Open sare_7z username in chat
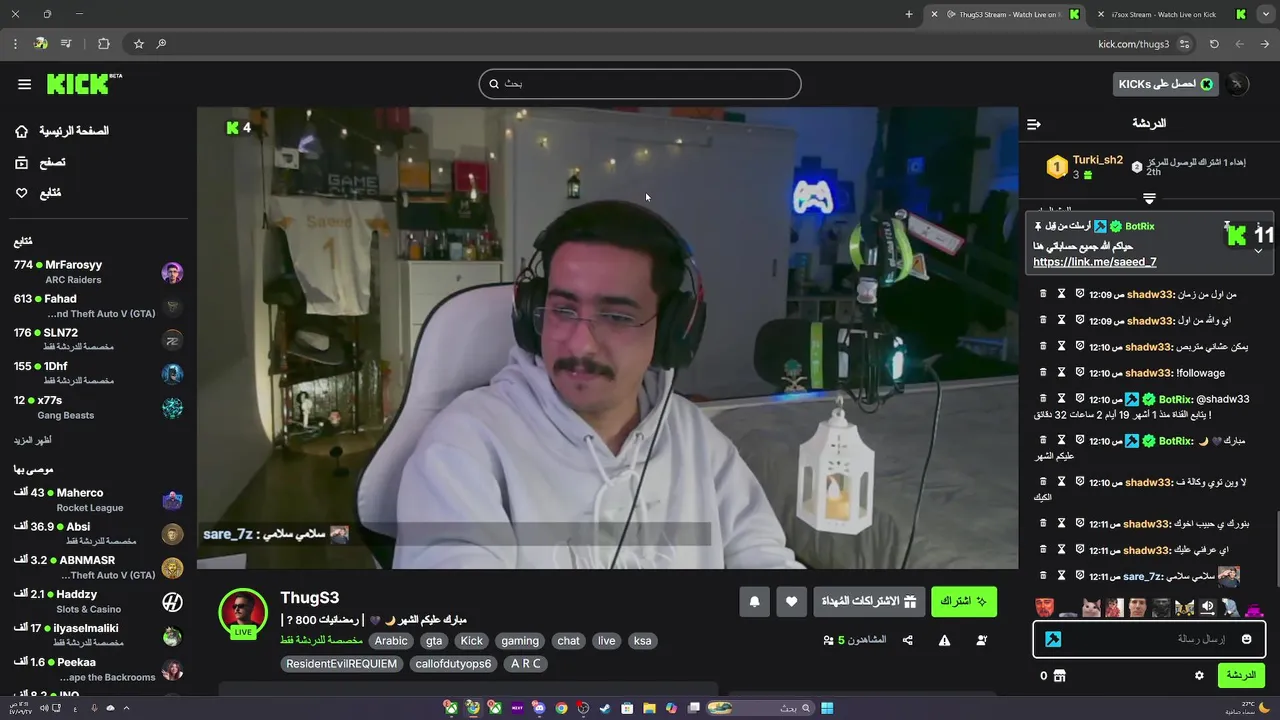This screenshot has height=720, width=1280. pyautogui.click(x=1142, y=577)
